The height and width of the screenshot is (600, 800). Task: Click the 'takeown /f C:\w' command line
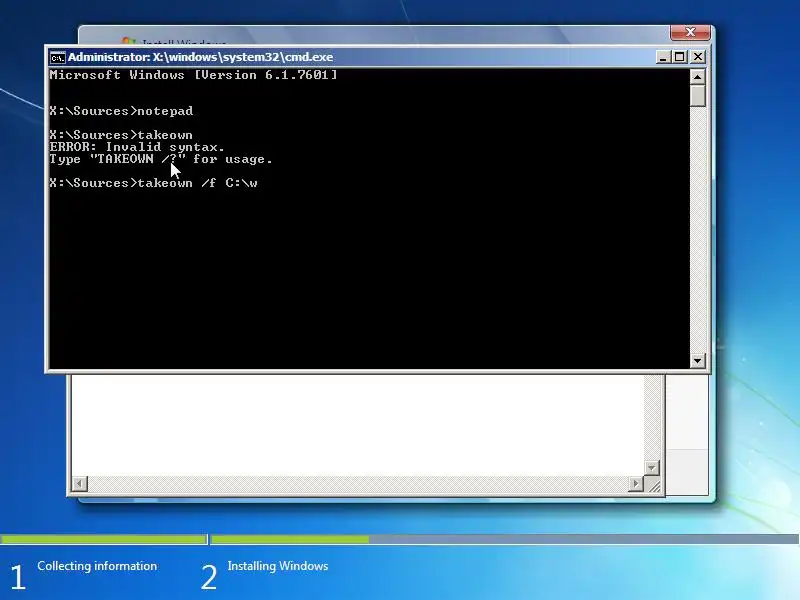(x=154, y=183)
